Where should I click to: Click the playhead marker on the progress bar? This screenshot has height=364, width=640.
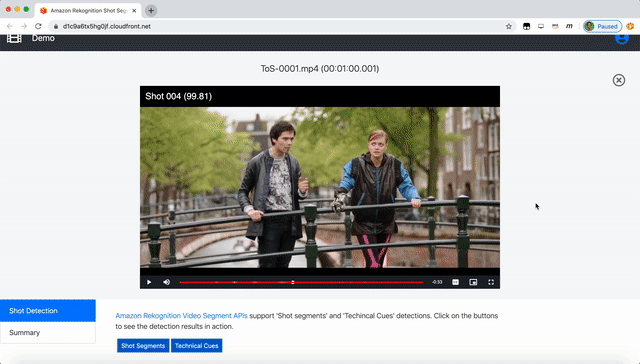[x=293, y=282]
